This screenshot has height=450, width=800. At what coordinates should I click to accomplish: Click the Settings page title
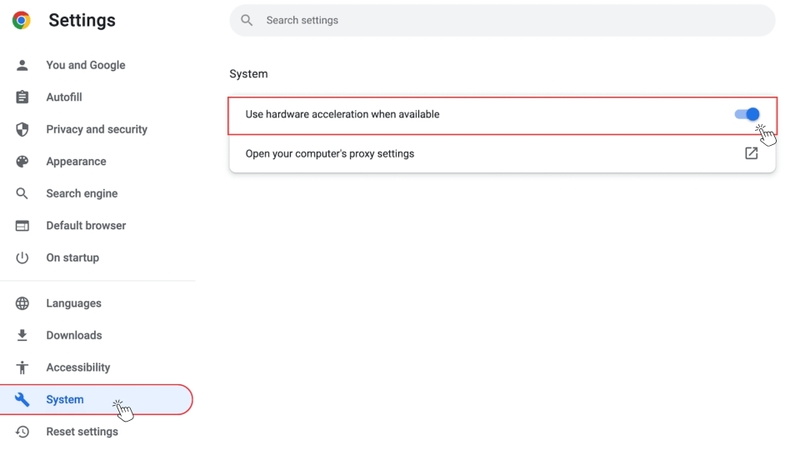point(82,20)
